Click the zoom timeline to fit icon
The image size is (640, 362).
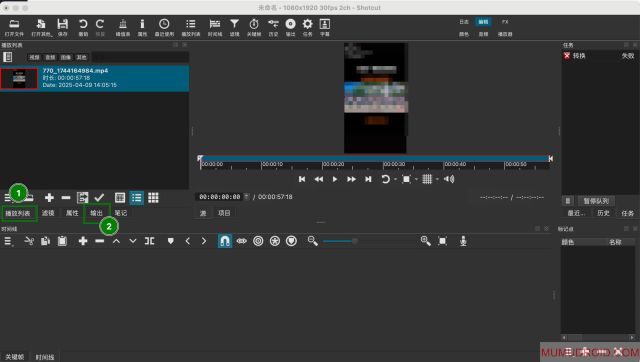[x=442, y=241]
